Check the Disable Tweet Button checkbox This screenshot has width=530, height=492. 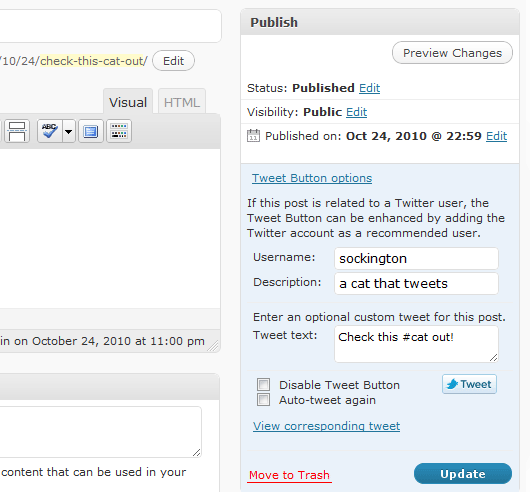click(x=263, y=385)
